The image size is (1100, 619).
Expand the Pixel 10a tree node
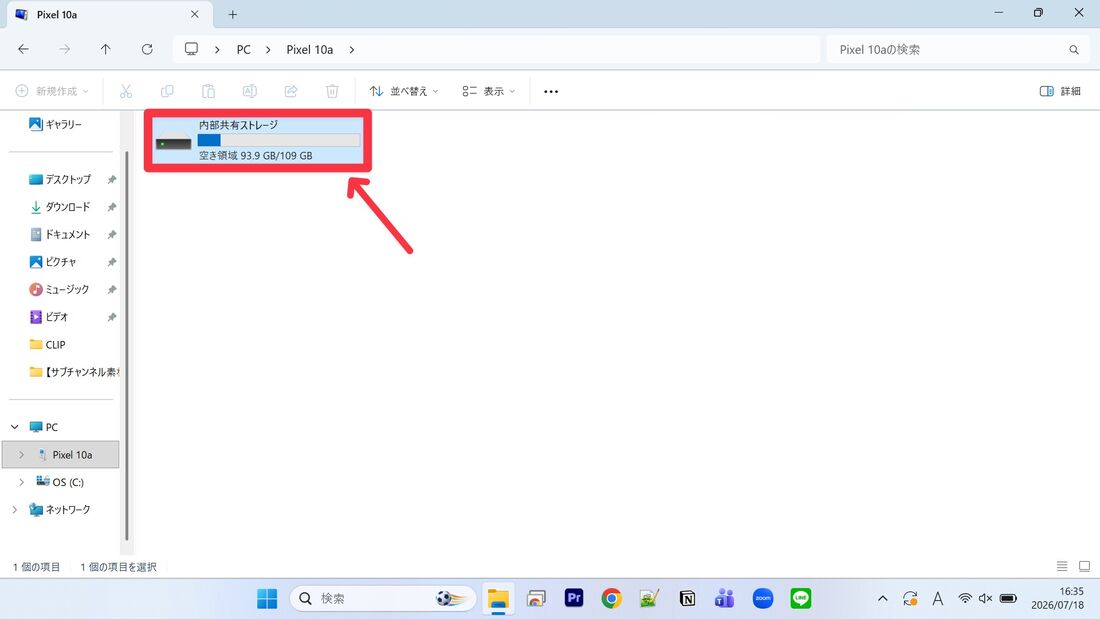[22, 455]
